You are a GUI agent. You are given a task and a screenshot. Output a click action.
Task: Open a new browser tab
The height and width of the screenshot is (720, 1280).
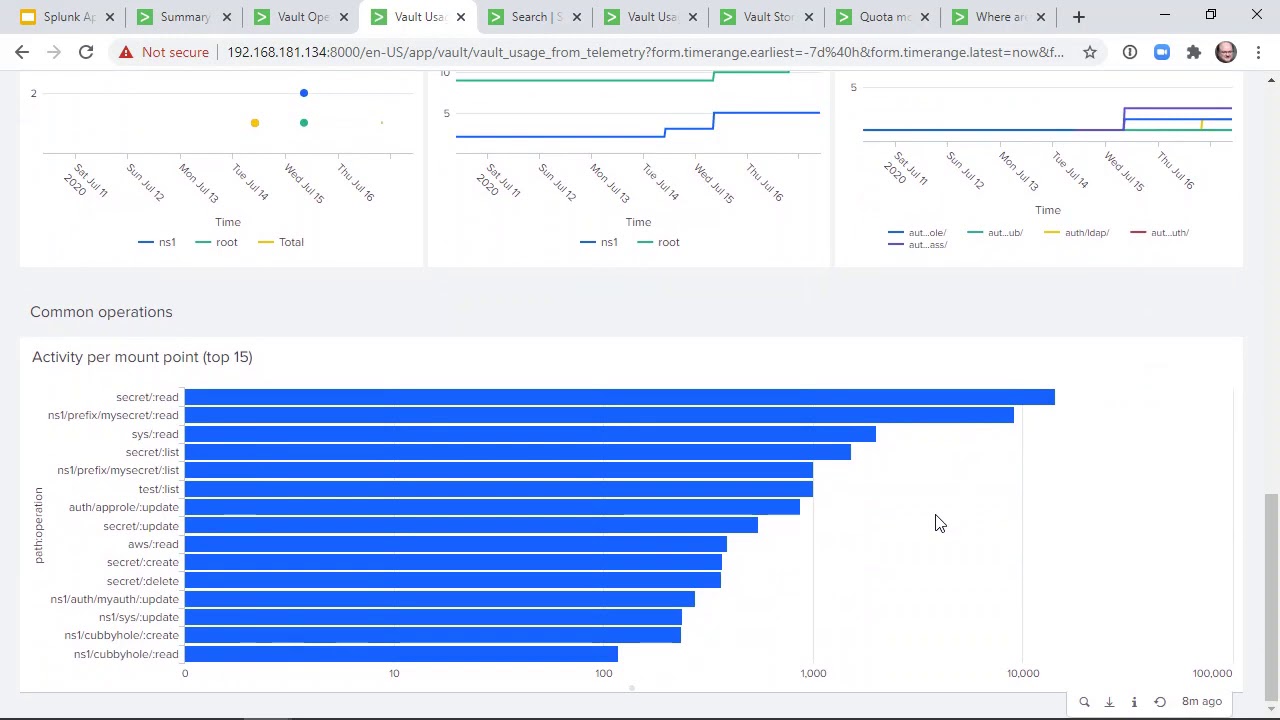(1079, 17)
